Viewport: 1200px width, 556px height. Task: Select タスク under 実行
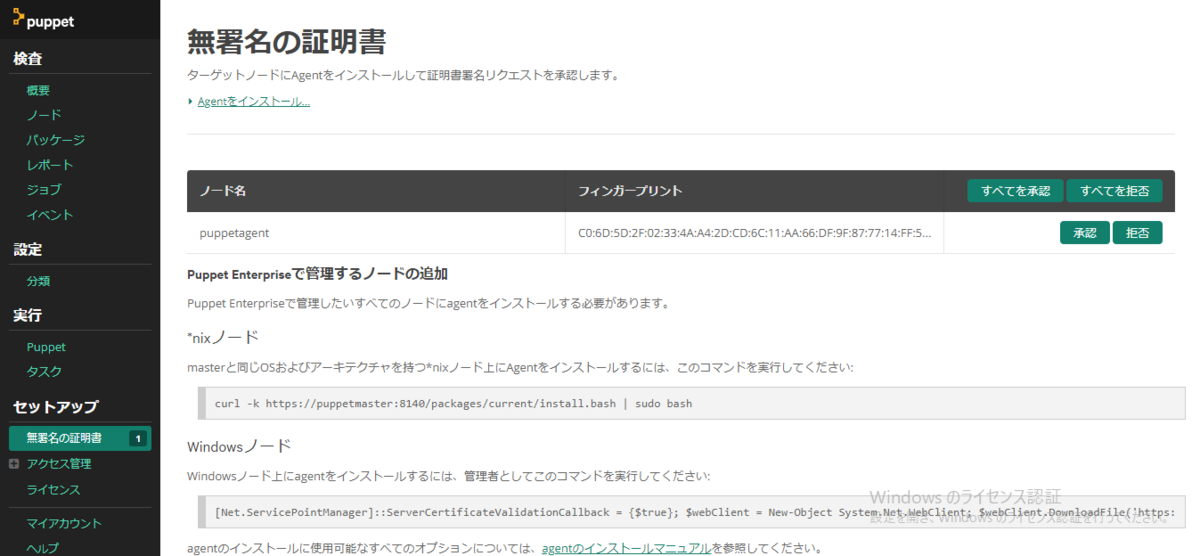tap(44, 372)
